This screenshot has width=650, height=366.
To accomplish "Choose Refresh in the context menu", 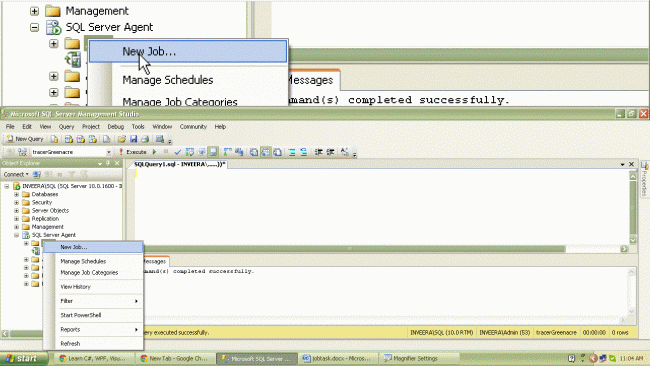I will [93, 344].
